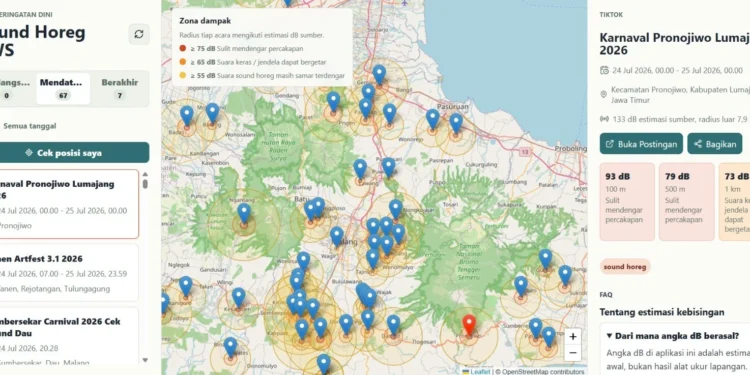Switch to the Mendatang tab
This screenshot has height=375, width=750.
point(63,88)
